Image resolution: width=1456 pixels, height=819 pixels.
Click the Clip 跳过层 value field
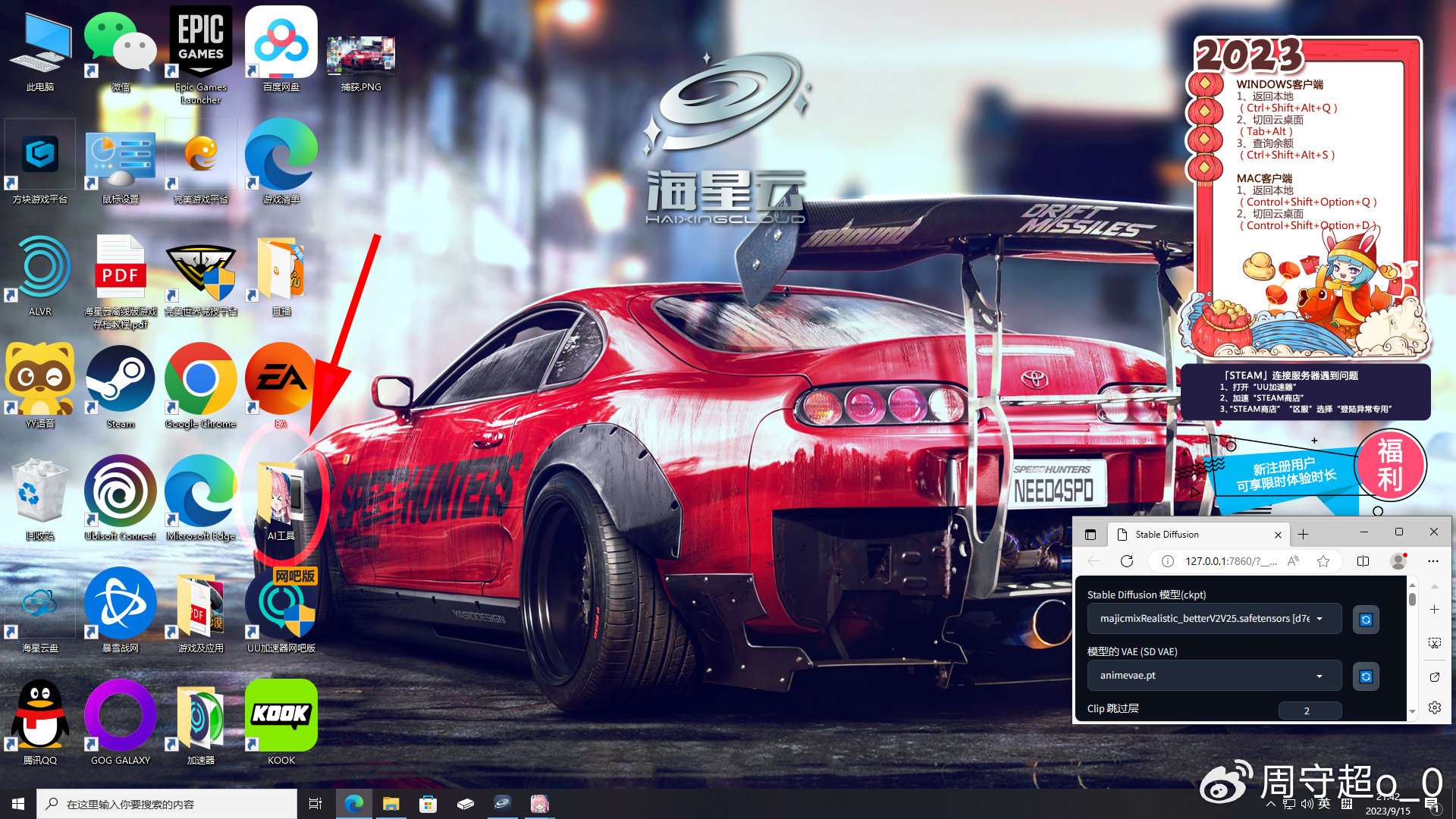(1310, 711)
